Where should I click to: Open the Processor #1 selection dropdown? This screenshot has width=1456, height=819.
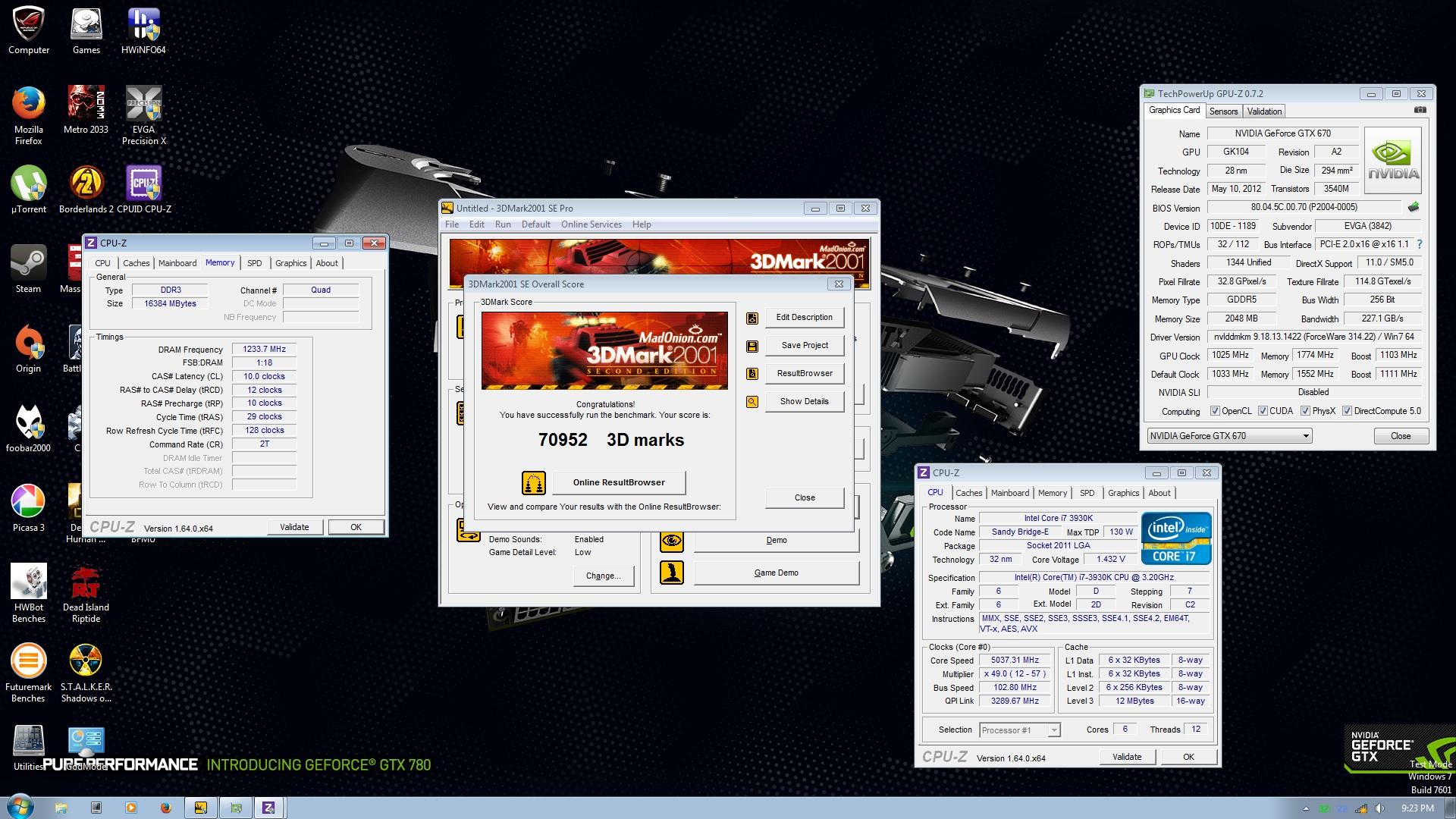pos(1019,730)
